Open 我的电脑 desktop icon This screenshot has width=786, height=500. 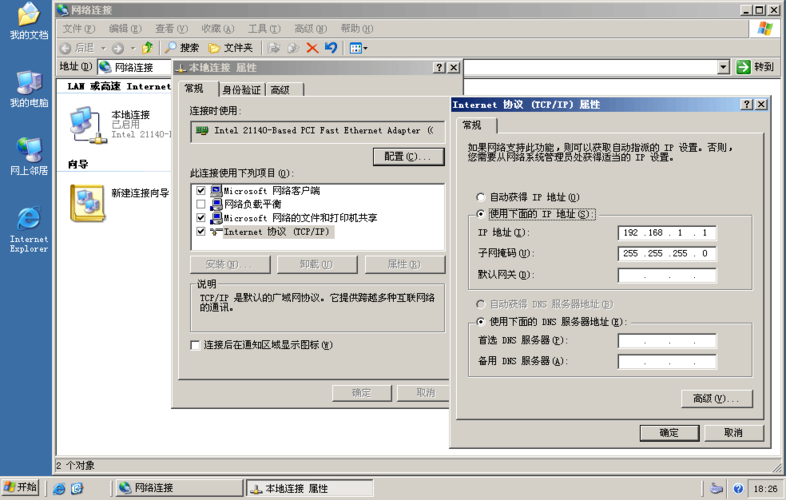pos(28,83)
